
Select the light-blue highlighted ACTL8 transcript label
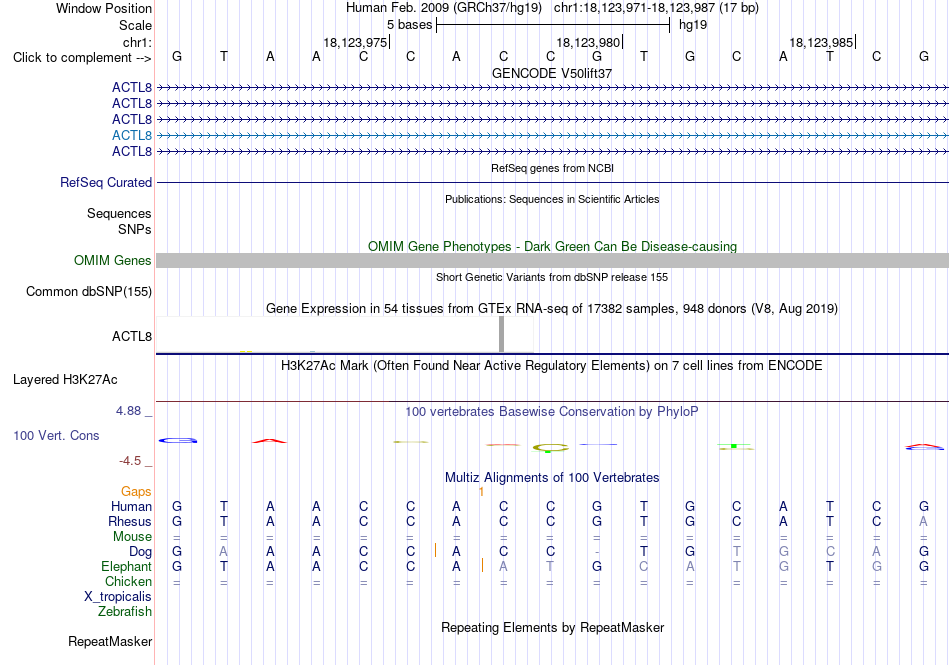[131, 135]
